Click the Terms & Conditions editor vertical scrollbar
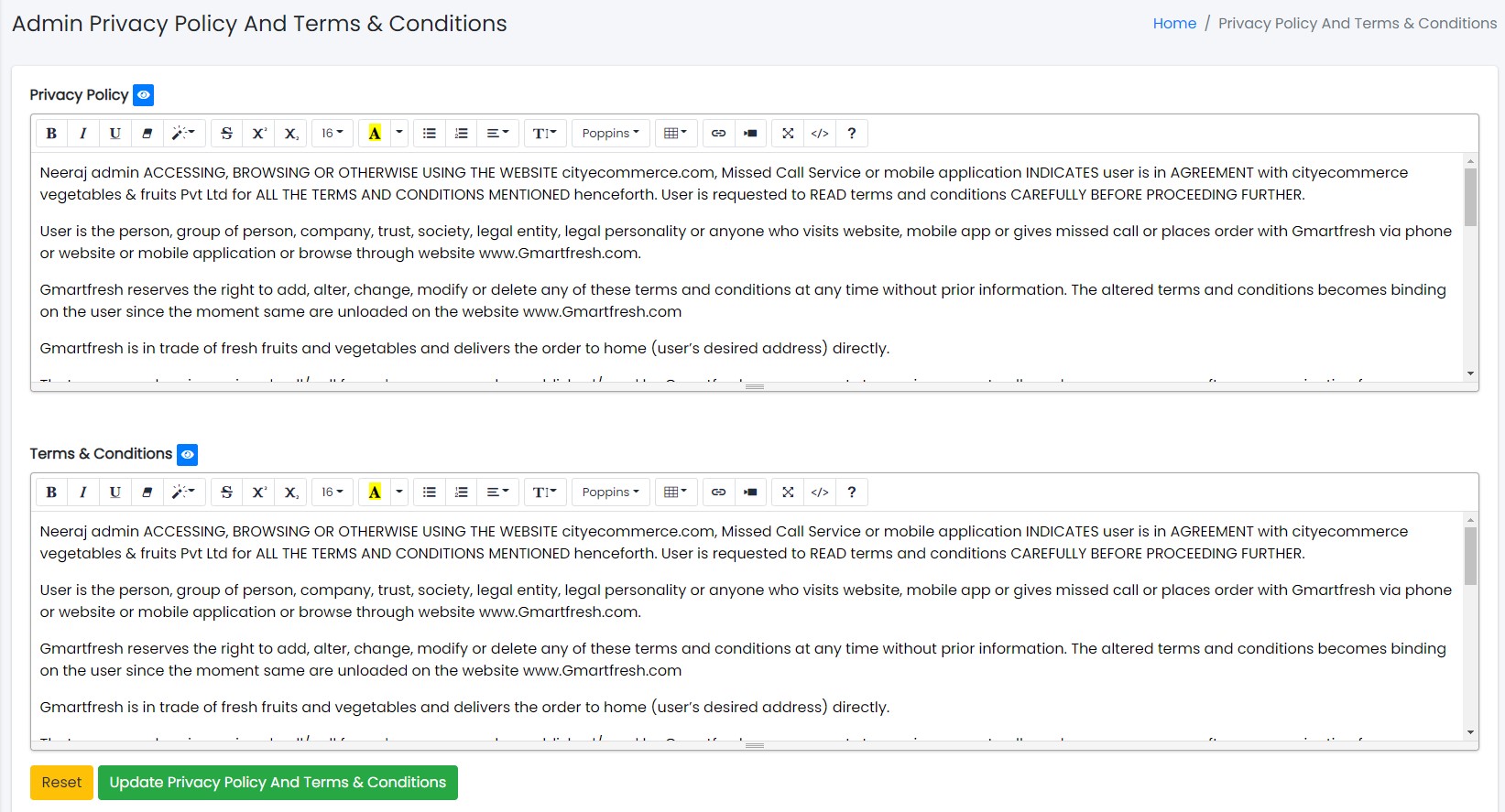Viewport: 1505px width, 812px height. coord(1470,557)
